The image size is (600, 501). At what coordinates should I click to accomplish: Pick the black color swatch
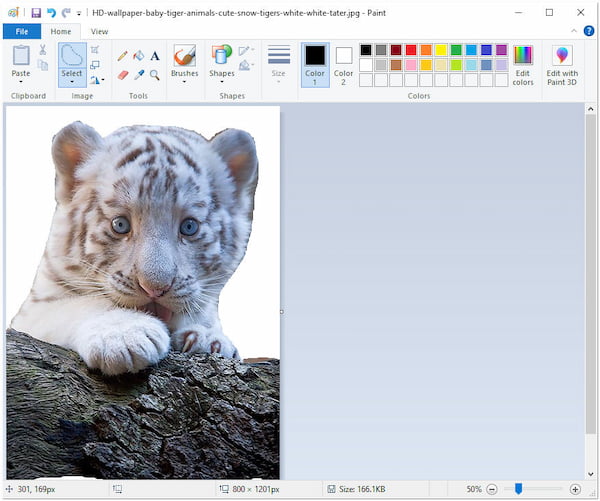click(366, 50)
